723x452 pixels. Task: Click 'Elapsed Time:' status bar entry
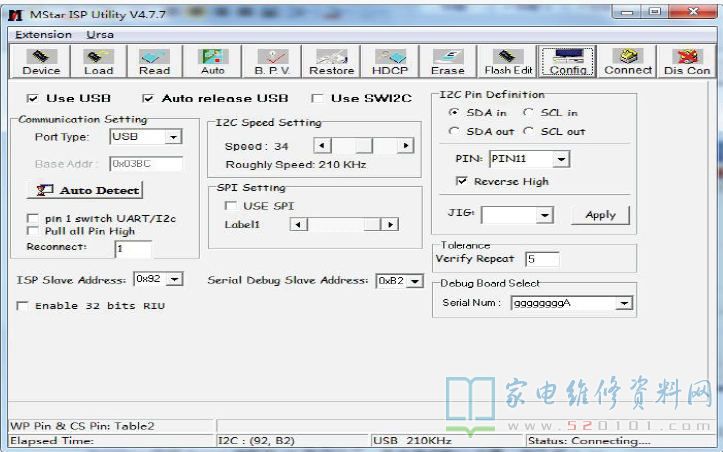point(52,440)
